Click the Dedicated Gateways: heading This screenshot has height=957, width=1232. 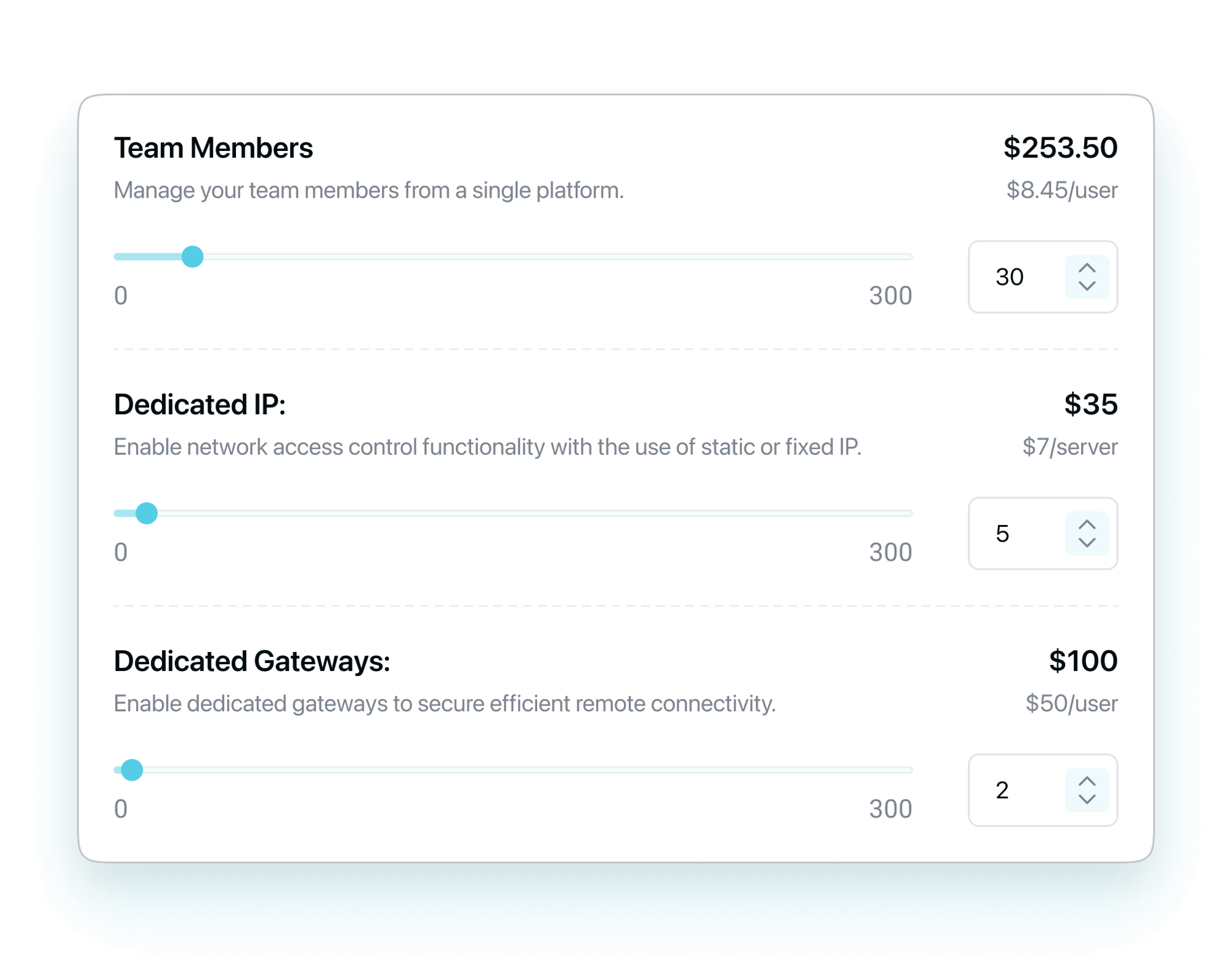(252, 661)
